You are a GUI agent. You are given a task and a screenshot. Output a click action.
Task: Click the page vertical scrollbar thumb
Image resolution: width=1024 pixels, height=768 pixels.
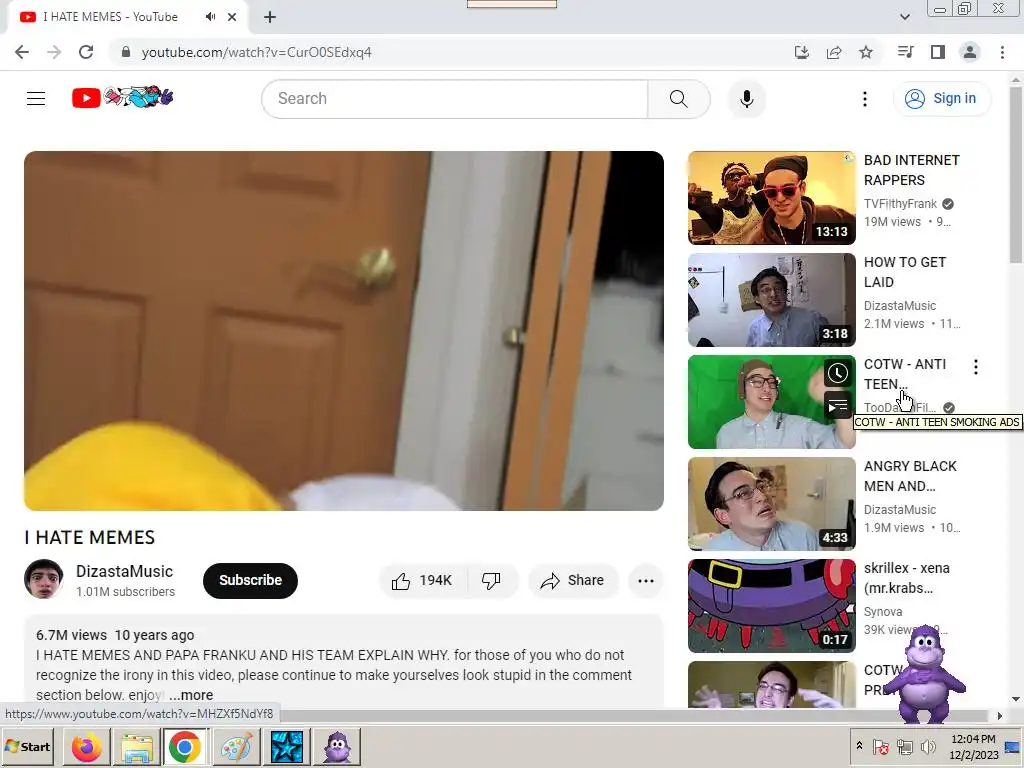point(1016,174)
